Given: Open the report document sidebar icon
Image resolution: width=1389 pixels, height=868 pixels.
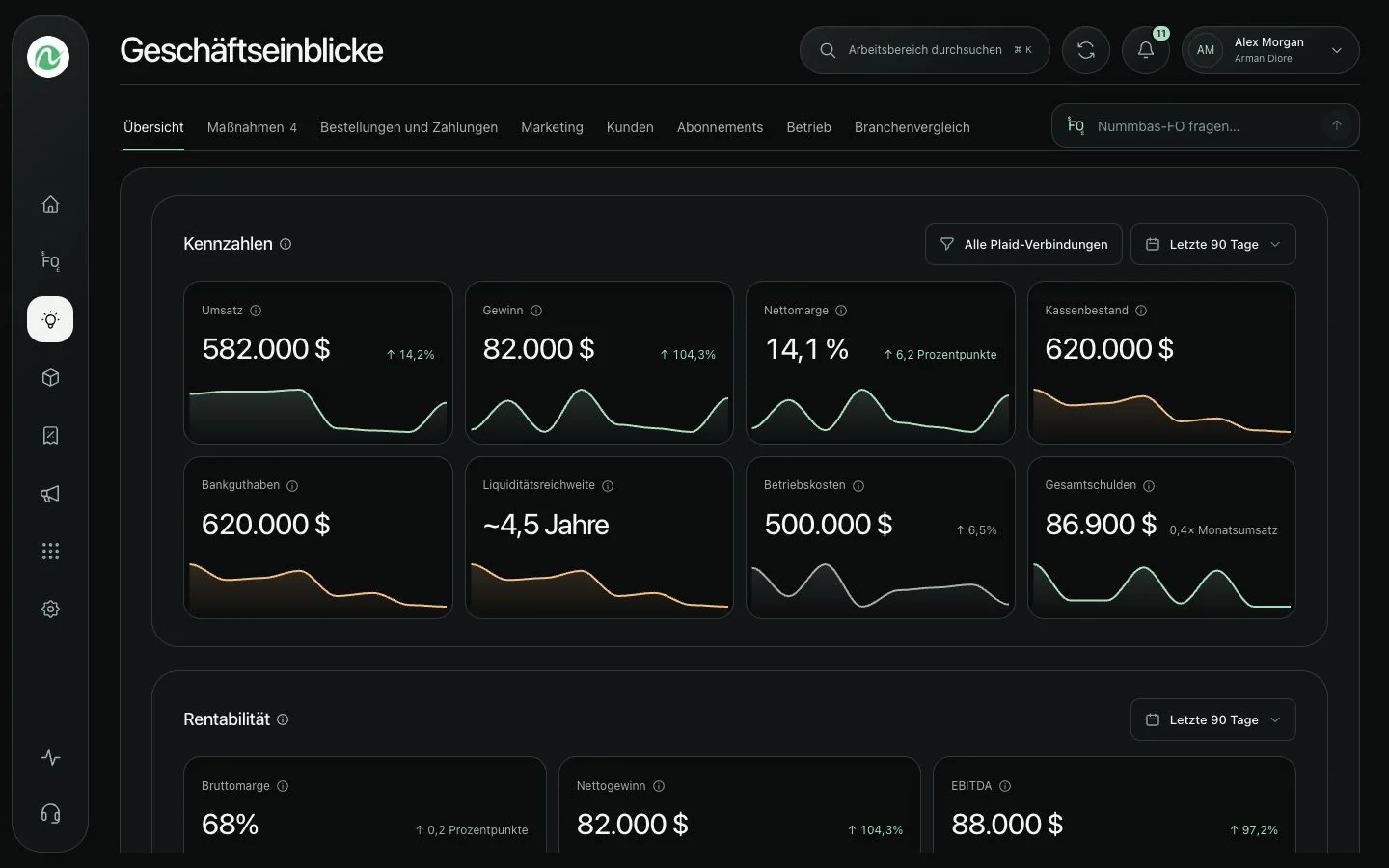Looking at the screenshot, I should point(50,435).
